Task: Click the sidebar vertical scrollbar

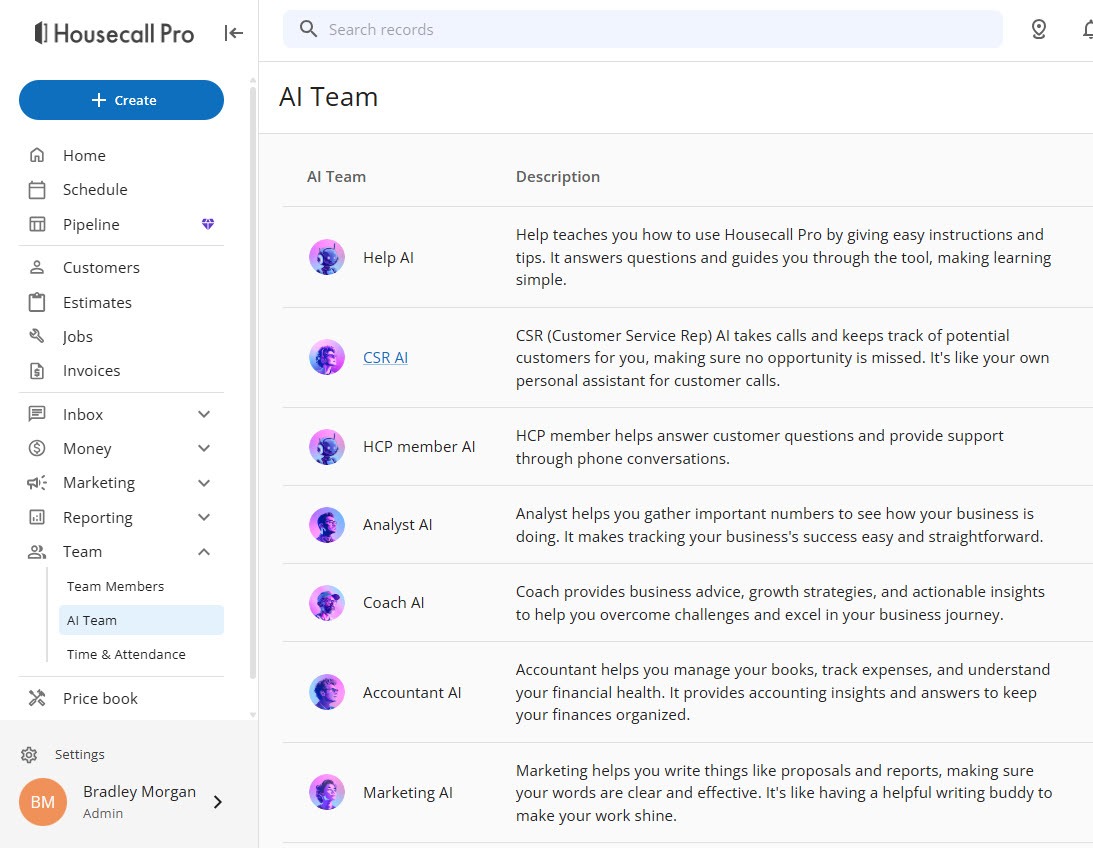Action: coord(253,382)
